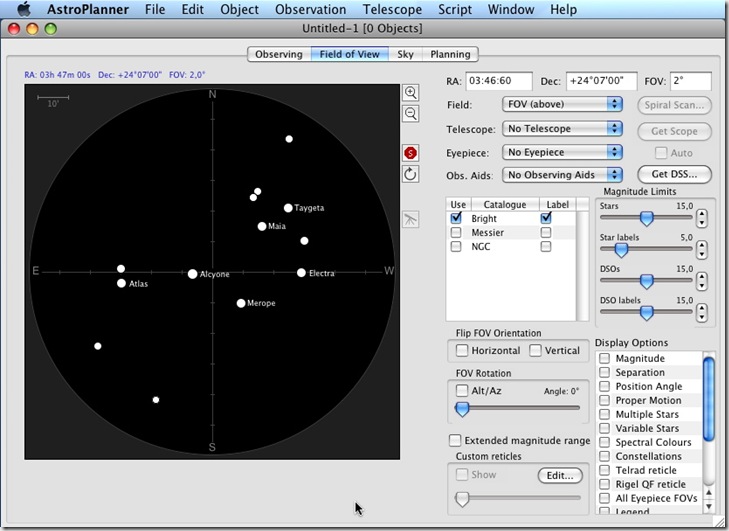The image size is (729, 531).
Task: Click the RA input field
Action: (x=499, y=81)
